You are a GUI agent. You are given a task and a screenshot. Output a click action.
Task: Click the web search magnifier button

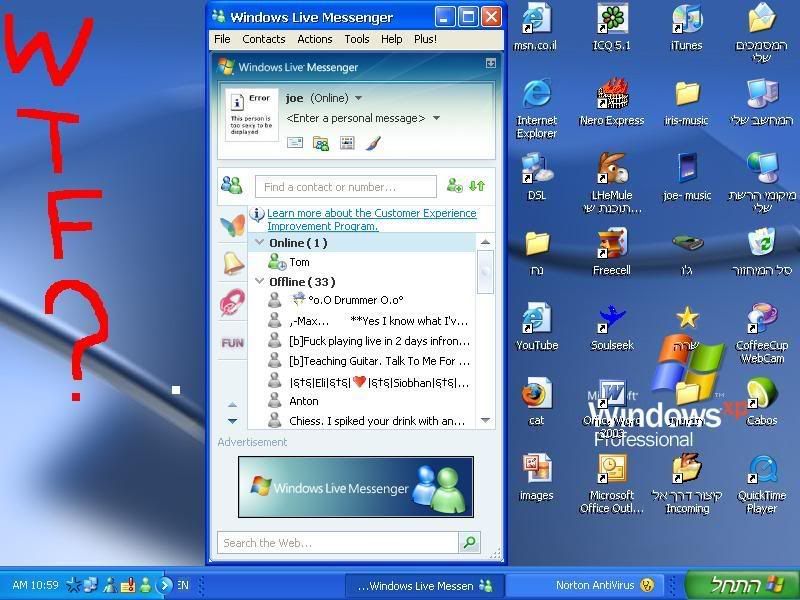pyautogui.click(x=469, y=543)
